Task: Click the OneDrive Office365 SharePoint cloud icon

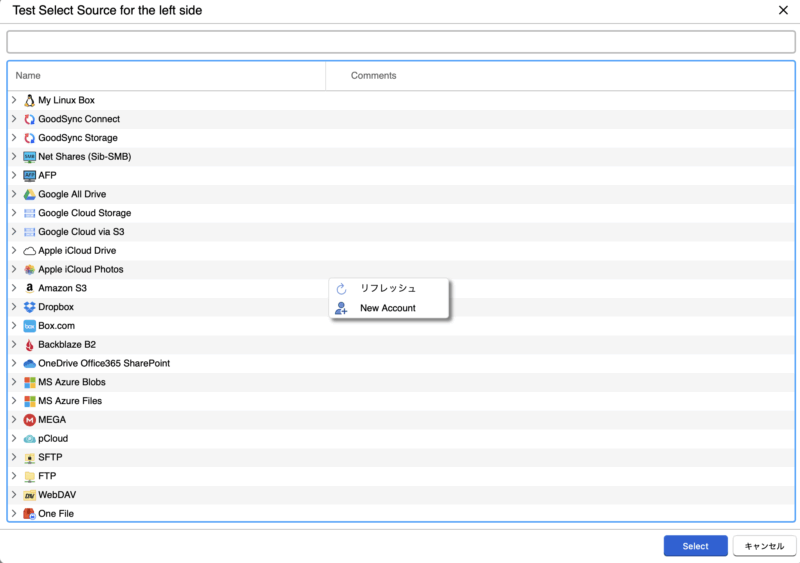Action: click(x=29, y=363)
